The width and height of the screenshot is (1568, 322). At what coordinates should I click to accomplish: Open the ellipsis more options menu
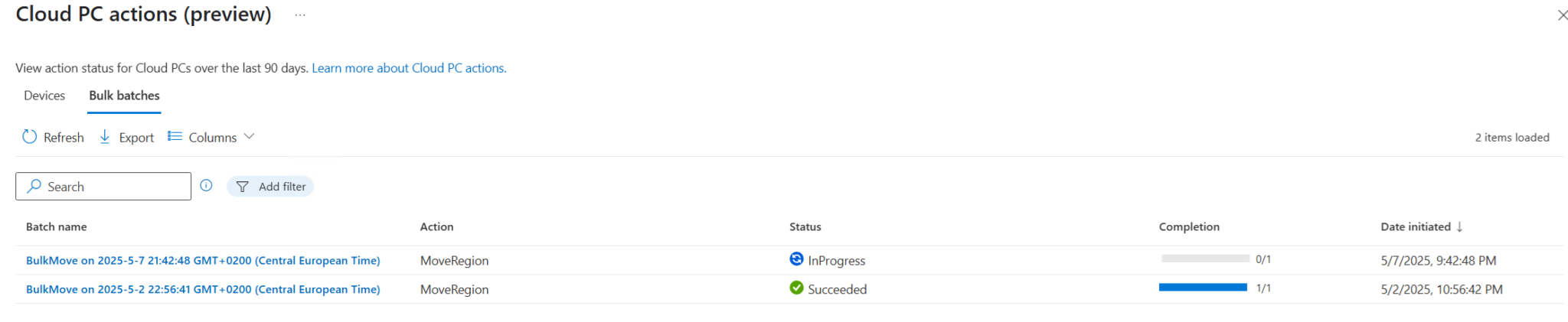[x=300, y=15]
